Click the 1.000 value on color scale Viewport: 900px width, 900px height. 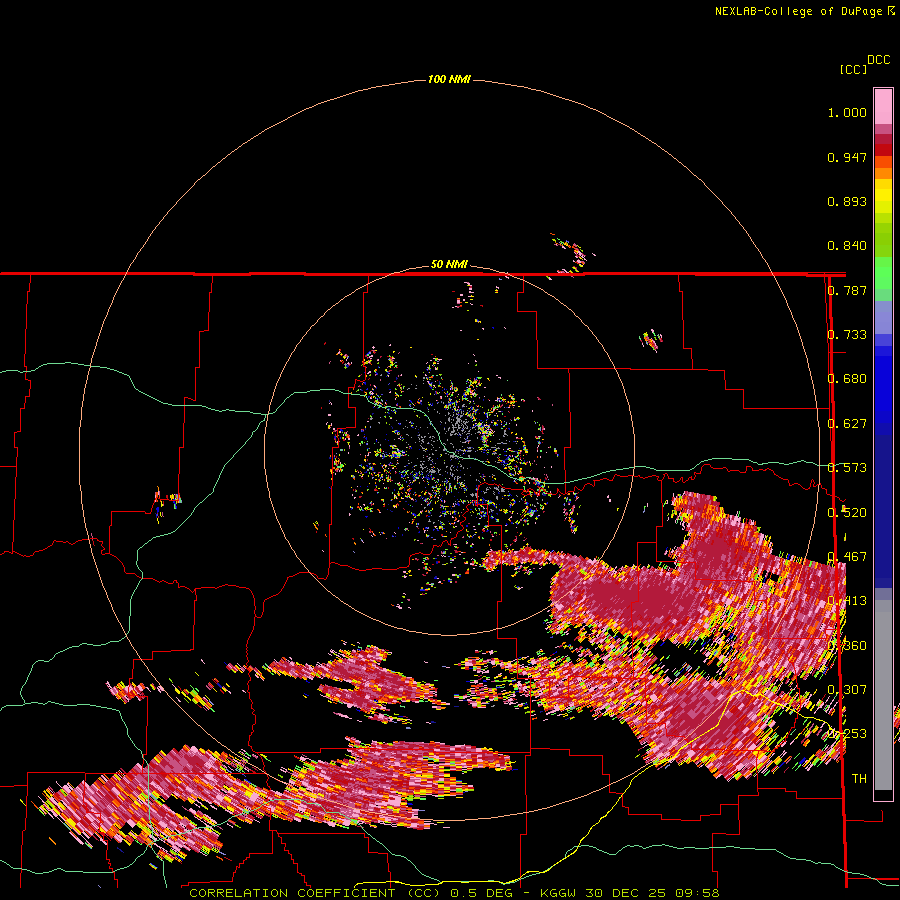[847, 112]
